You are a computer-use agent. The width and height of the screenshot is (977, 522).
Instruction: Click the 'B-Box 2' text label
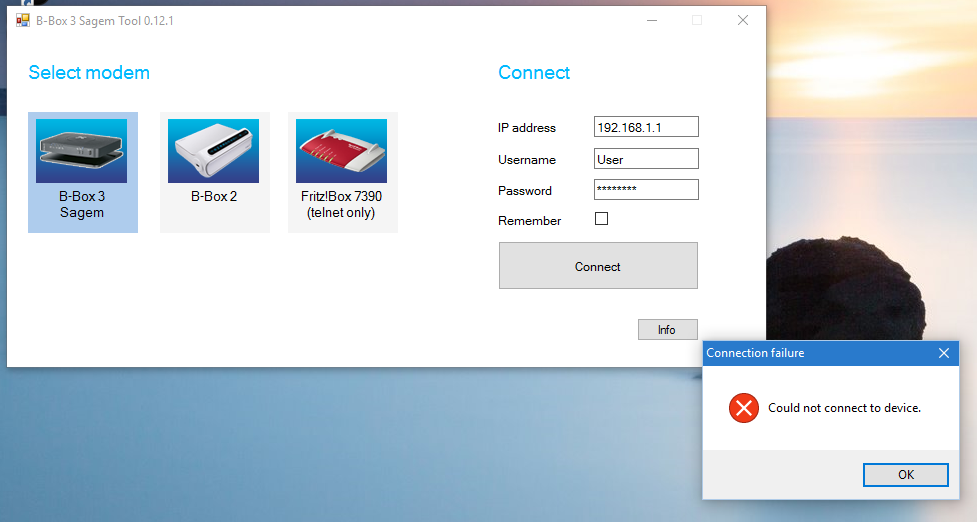tap(214, 197)
